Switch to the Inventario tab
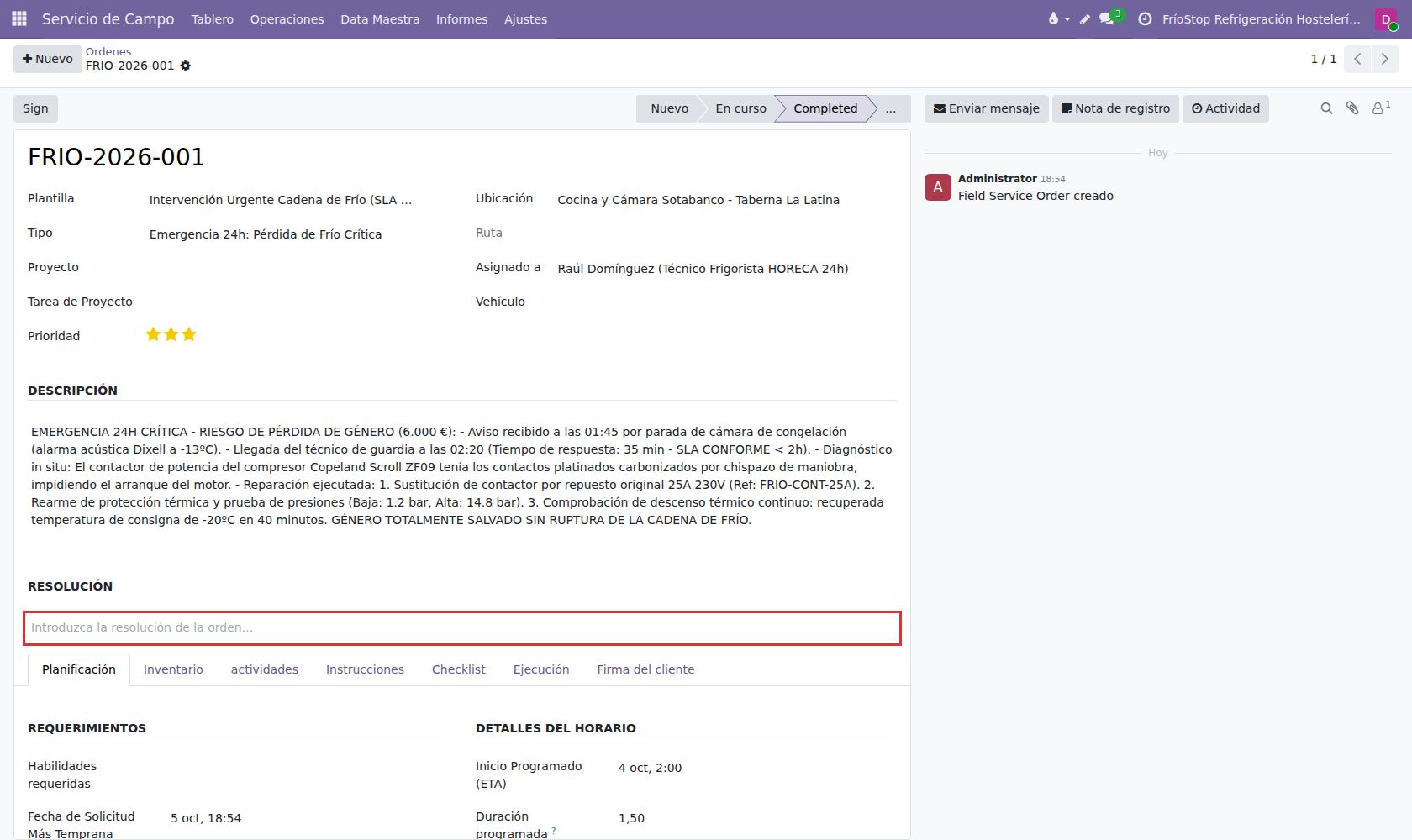The image size is (1412, 840). [x=173, y=669]
